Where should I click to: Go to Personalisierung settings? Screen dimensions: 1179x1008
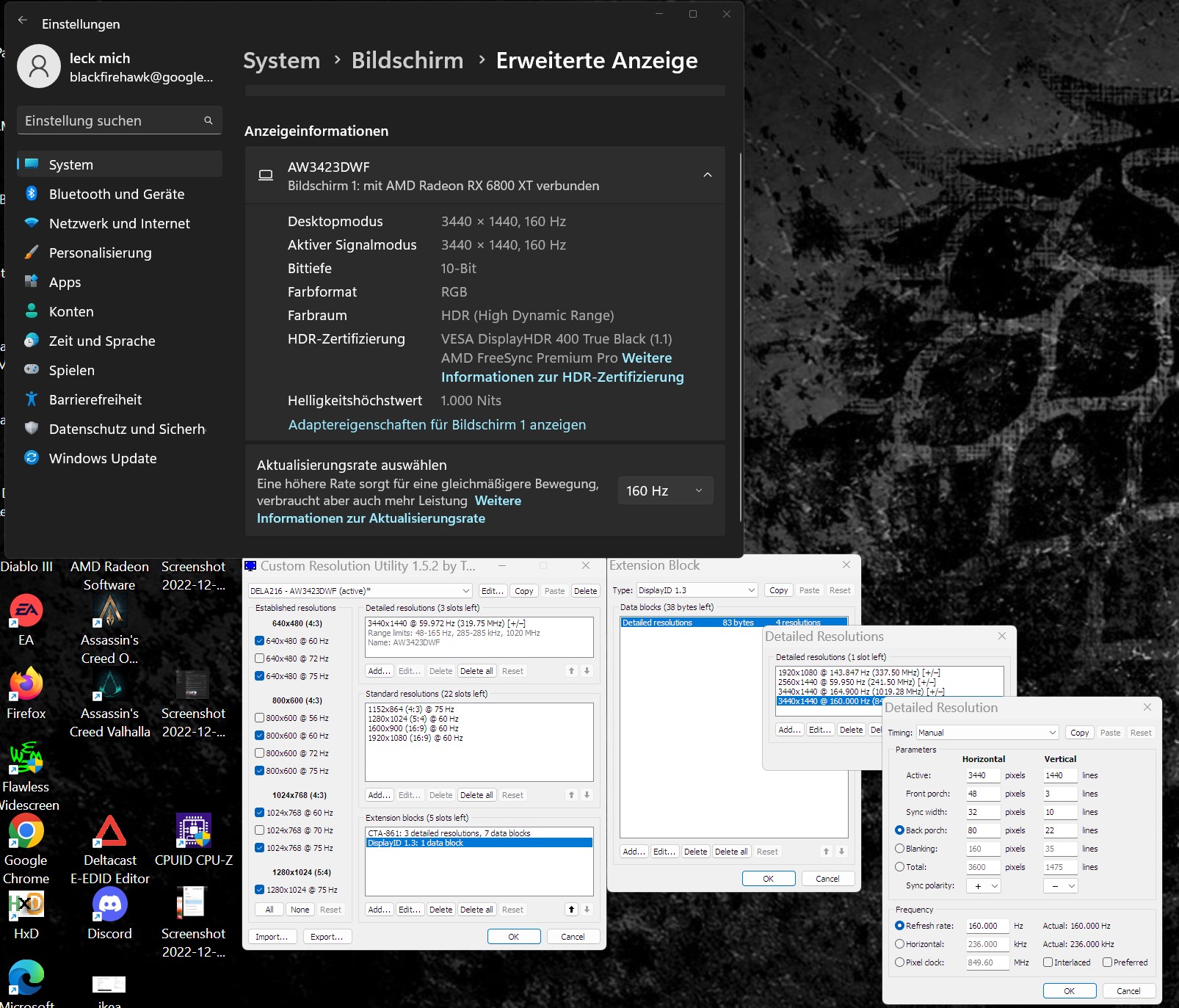click(x=120, y=253)
